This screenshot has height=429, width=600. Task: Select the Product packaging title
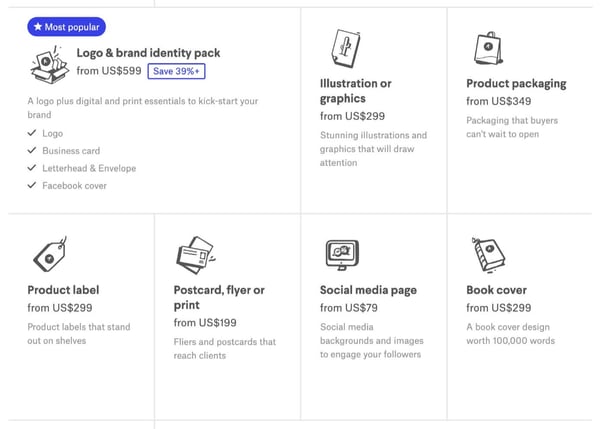(x=516, y=84)
